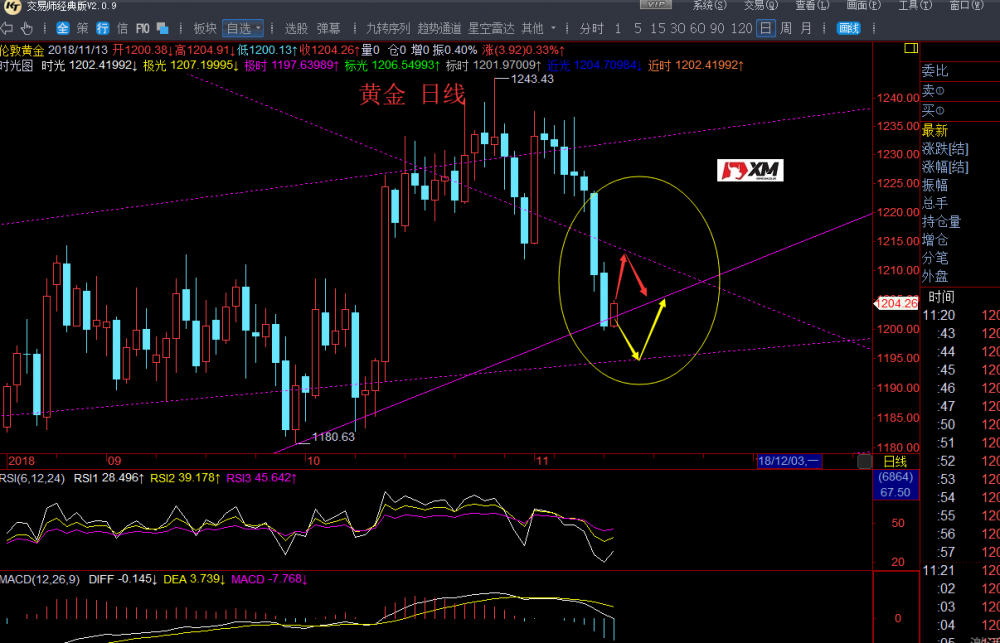Screen dimensions: 1000x643
Task: Select the 120 minute chart period
Action: click(x=742, y=28)
